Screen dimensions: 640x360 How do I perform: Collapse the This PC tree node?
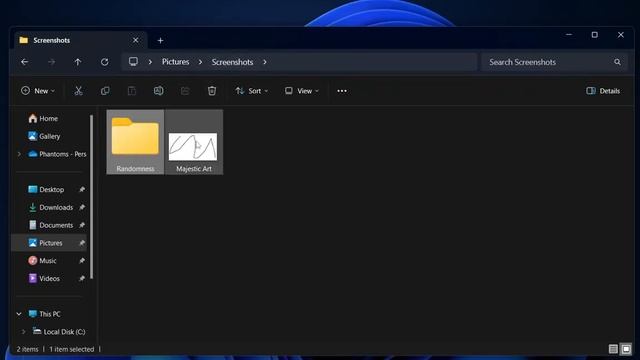pos(19,314)
